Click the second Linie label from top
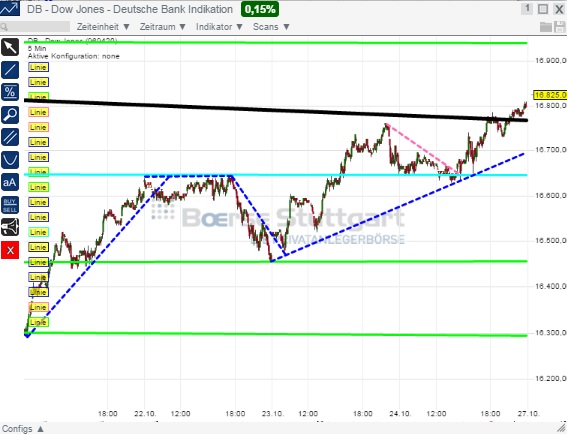The height and width of the screenshot is (434, 567). [x=38, y=82]
